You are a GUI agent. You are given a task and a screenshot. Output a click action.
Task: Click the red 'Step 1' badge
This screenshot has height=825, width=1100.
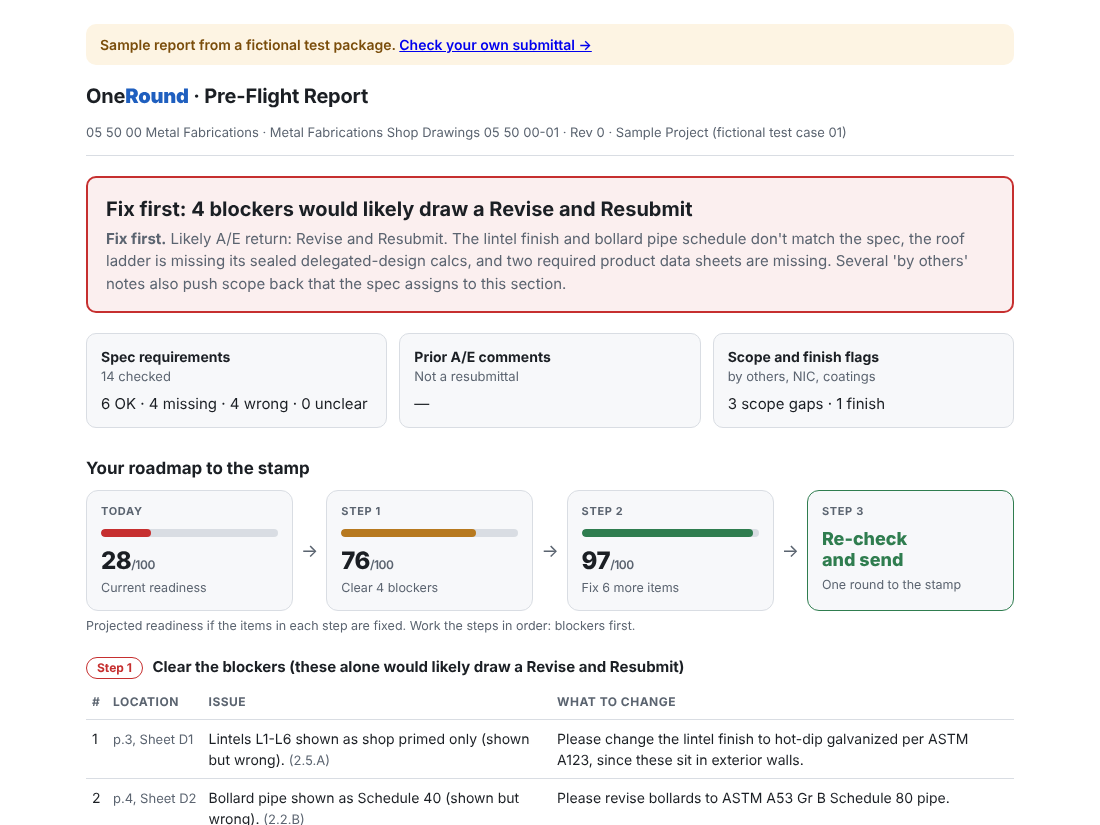pyautogui.click(x=114, y=668)
